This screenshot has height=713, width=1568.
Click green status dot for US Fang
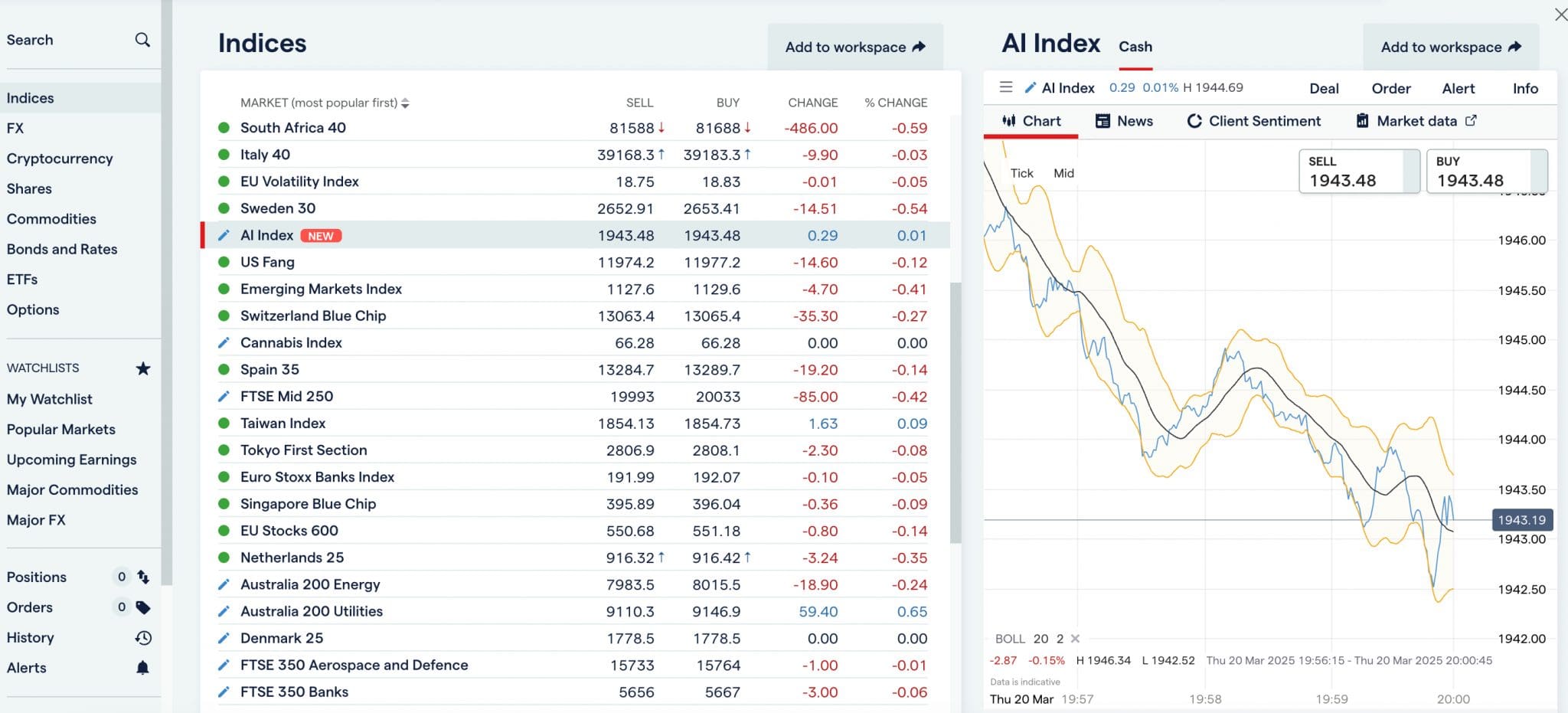tap(224, 262)
